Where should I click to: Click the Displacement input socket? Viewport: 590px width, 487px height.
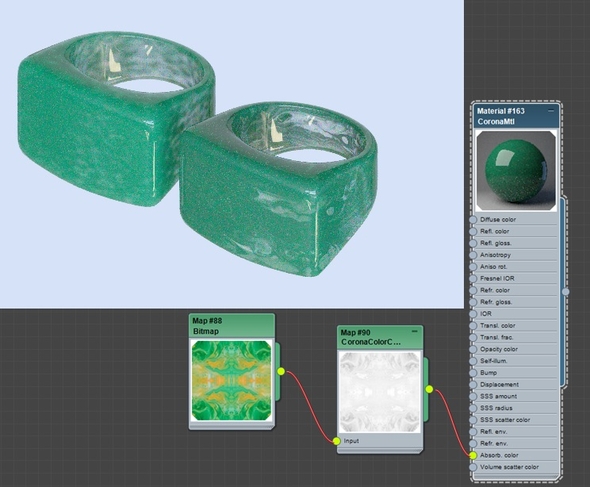click(473, 385)
